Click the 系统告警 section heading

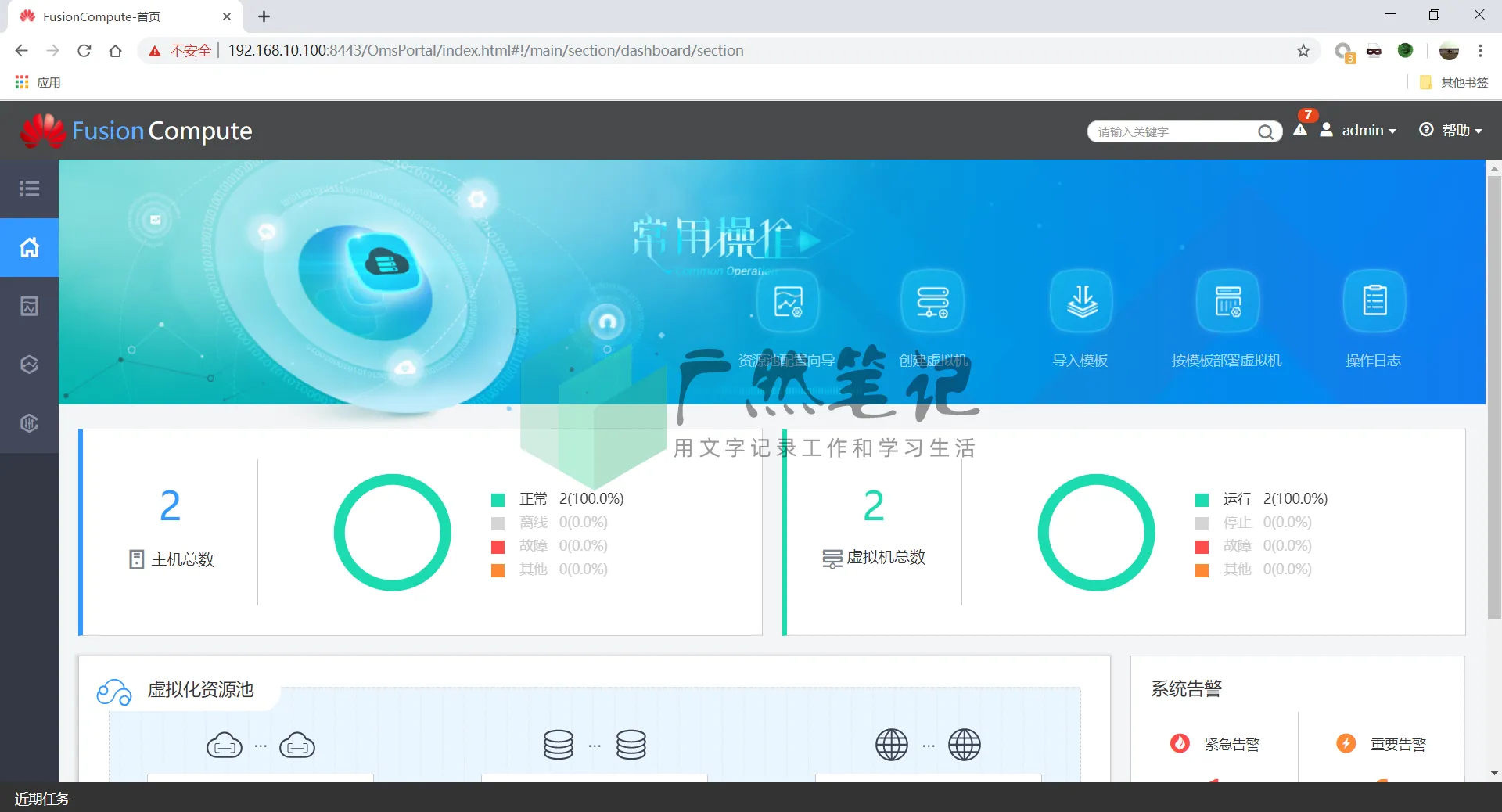click(x=1186, y=688)
